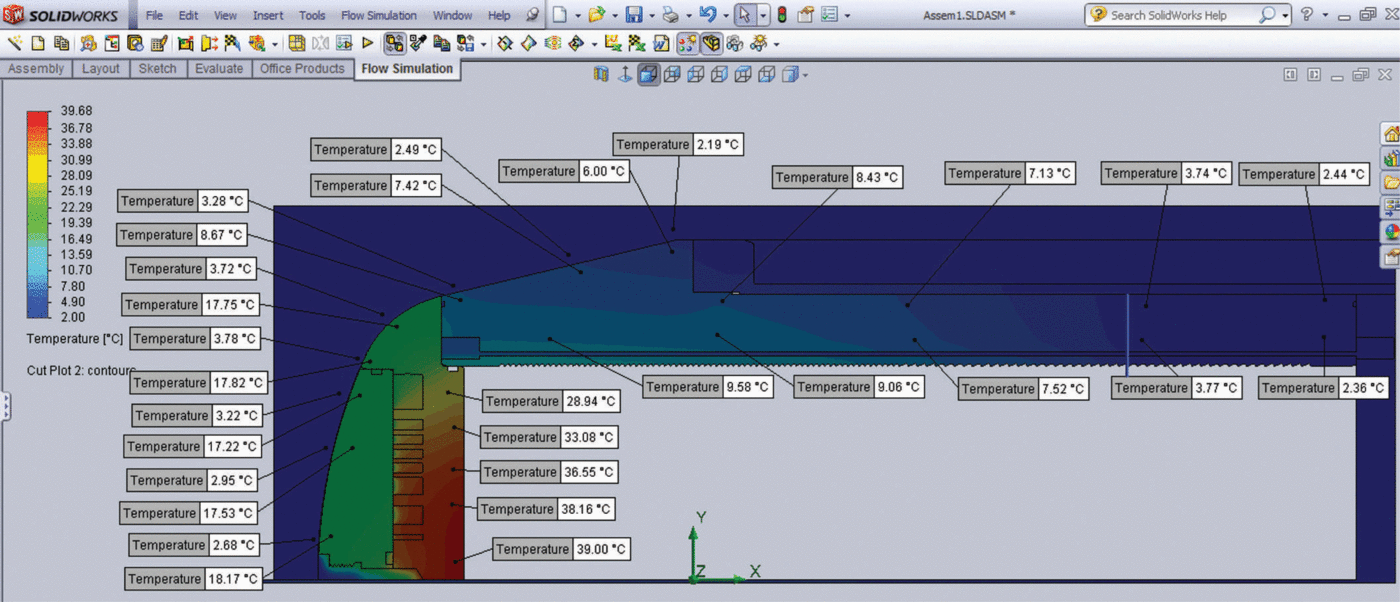
Task: Click the Home icon in right task pane
Action: pos(1390,134)
